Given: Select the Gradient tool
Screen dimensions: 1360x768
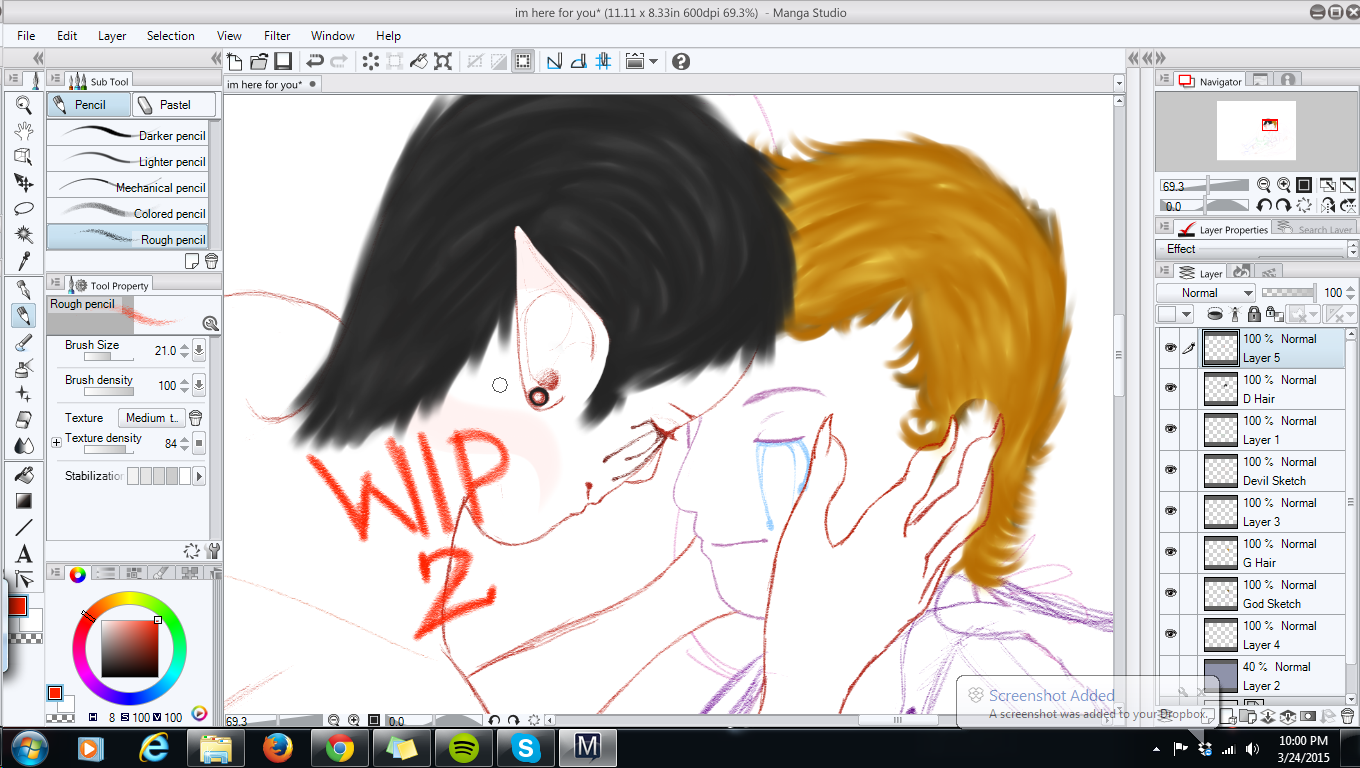Looking at the screenshot, I should point(24,501).
